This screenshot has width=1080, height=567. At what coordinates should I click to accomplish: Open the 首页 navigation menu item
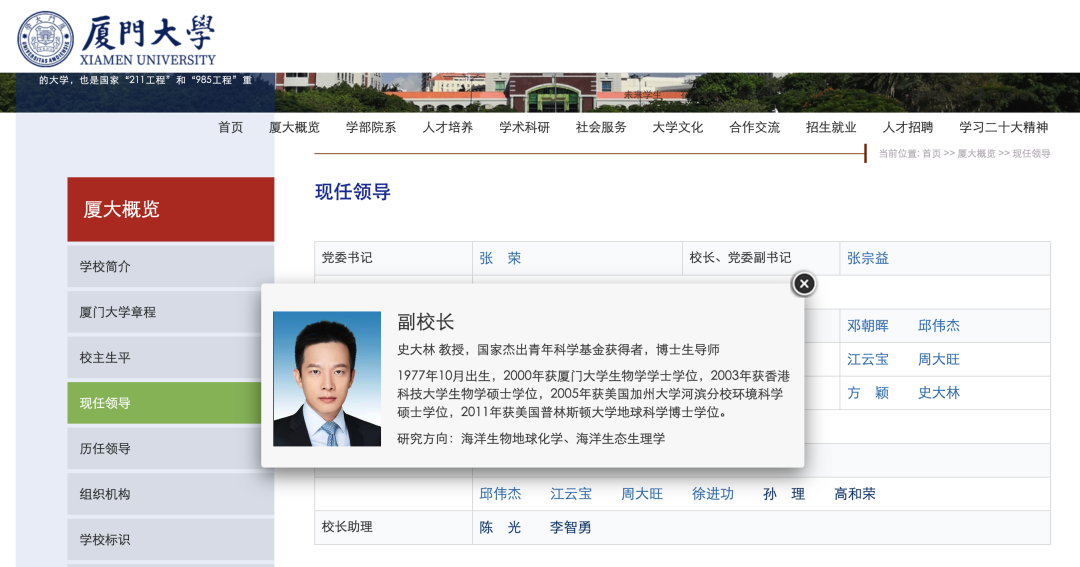tap(231, 127)
